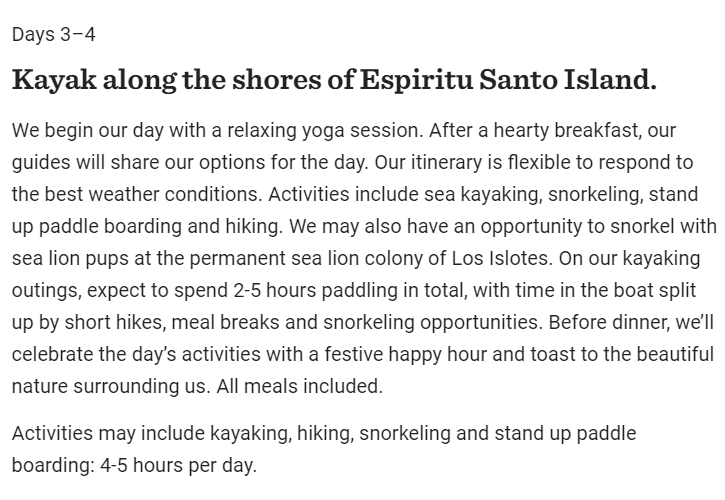Click the Kayak along the shores heading
The image size is (725, 500).
coord(334,80)
